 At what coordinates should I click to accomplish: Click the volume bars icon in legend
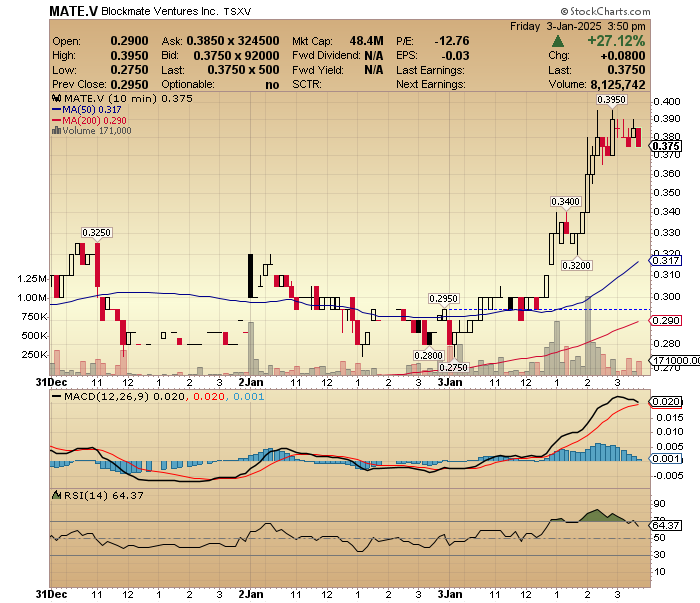(x=56, y=130)
